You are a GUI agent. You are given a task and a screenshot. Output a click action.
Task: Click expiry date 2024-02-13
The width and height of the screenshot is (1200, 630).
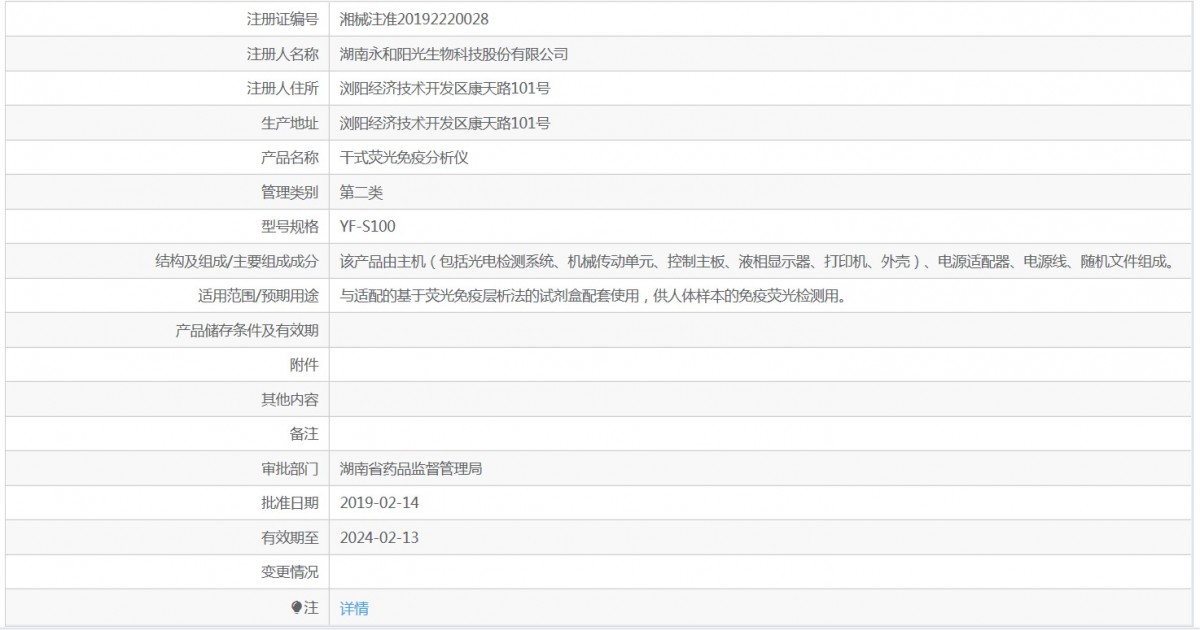point(379,537)
